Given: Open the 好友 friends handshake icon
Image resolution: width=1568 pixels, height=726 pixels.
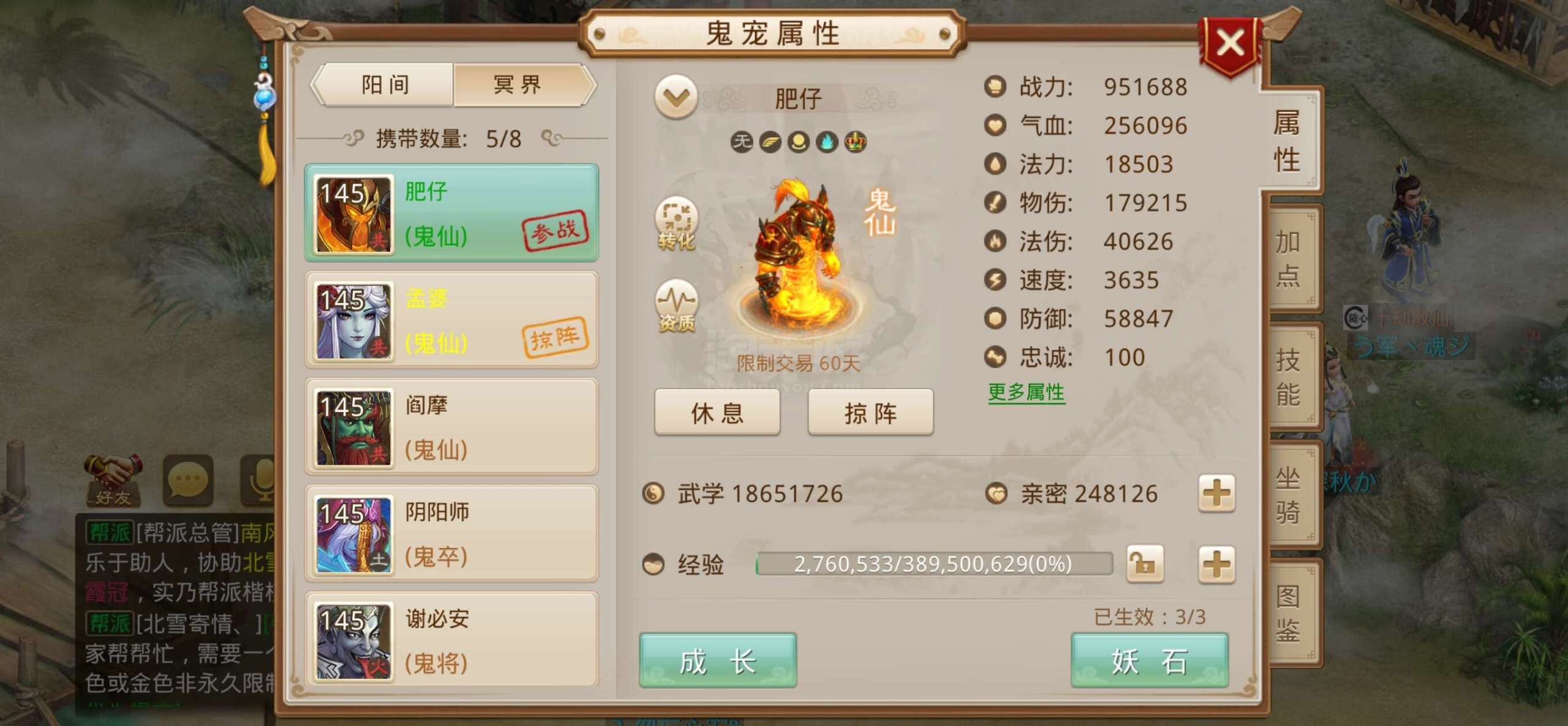Looking at the screenshot, I should pos(114,481).
